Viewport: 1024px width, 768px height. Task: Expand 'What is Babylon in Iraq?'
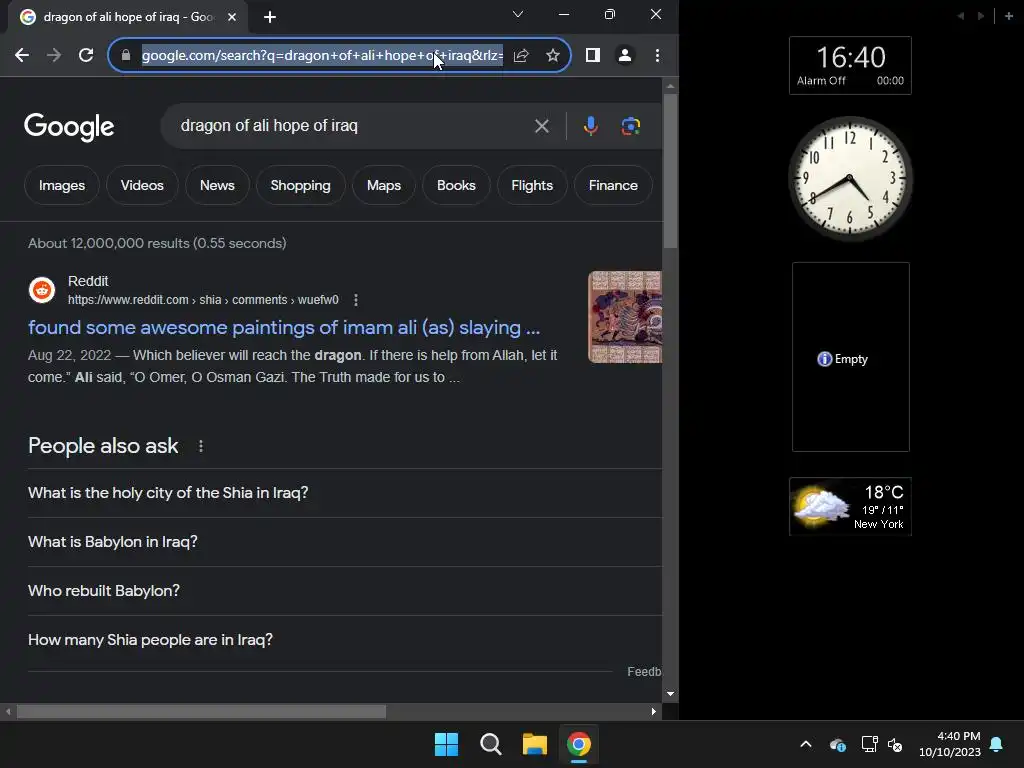pyautogui.click(x=344, y=542)
